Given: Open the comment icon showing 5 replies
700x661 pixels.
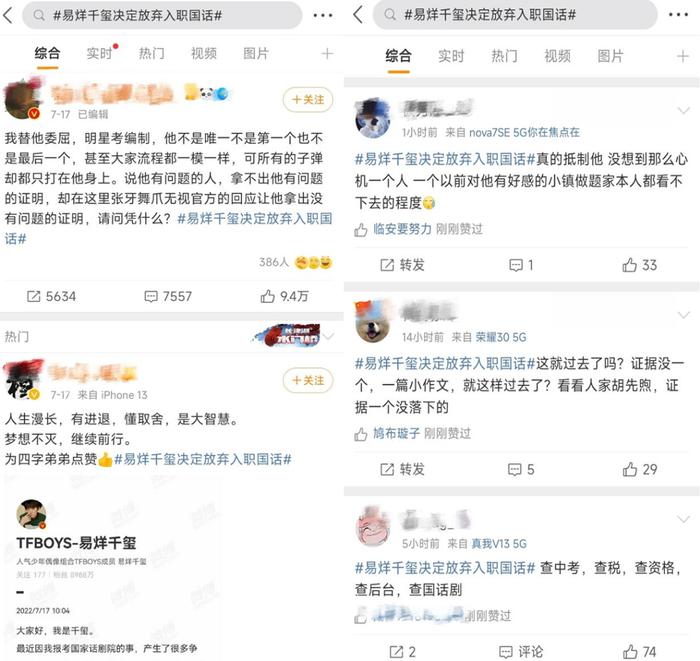Looking at the screenshot, I should pyautogui.click(x=521, y=470).
